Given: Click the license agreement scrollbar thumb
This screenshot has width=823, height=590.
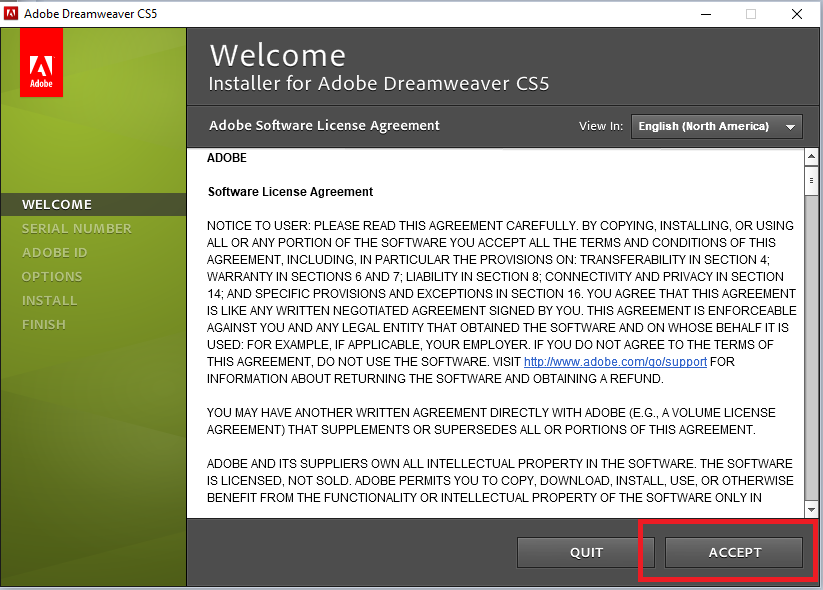Looking at the screenshot, I should click(x=812, y=180).
